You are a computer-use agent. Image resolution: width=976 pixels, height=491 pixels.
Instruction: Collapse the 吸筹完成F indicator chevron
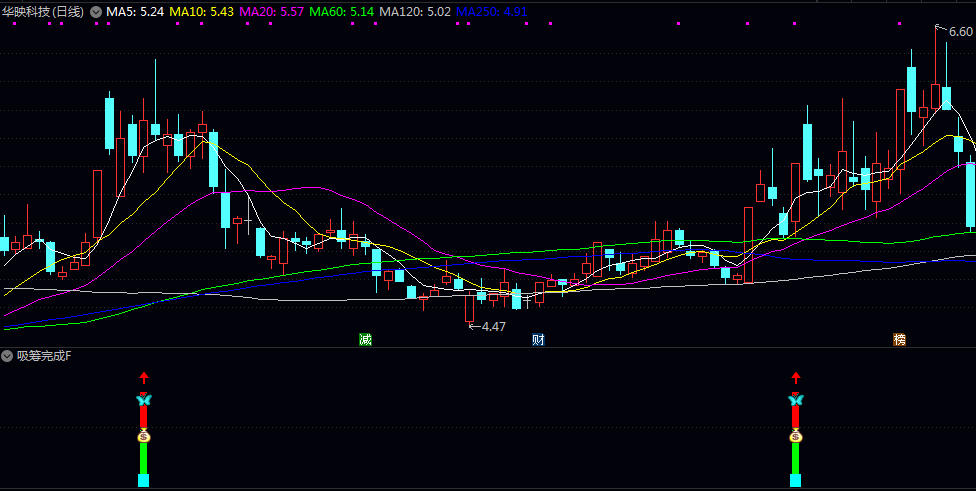point(7,356)
